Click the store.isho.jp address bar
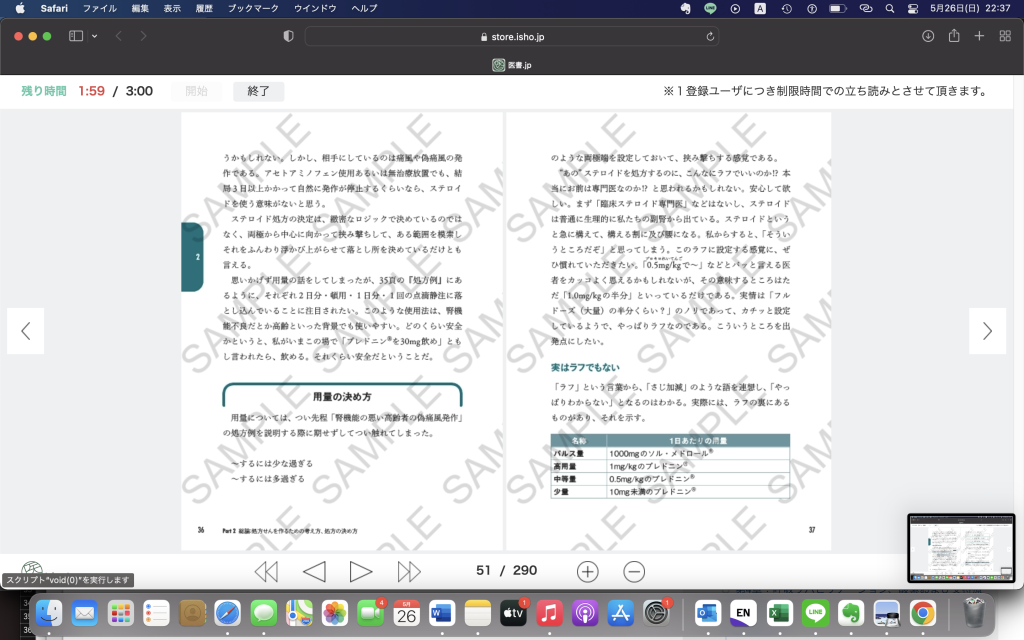 tap(510, 36)
